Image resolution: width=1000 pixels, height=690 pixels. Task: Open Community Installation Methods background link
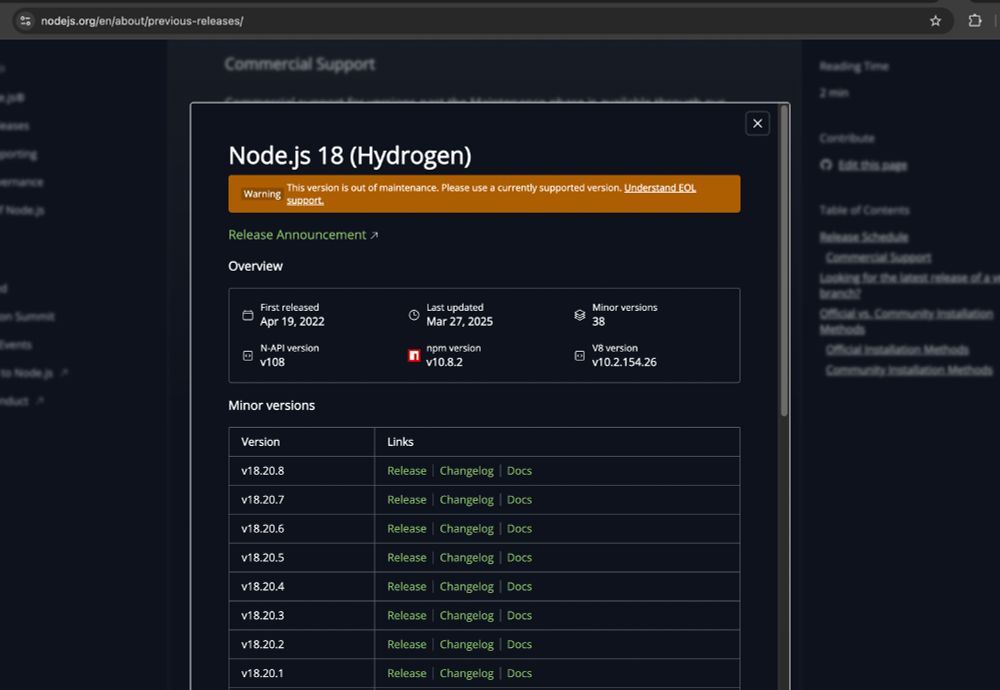909,370
